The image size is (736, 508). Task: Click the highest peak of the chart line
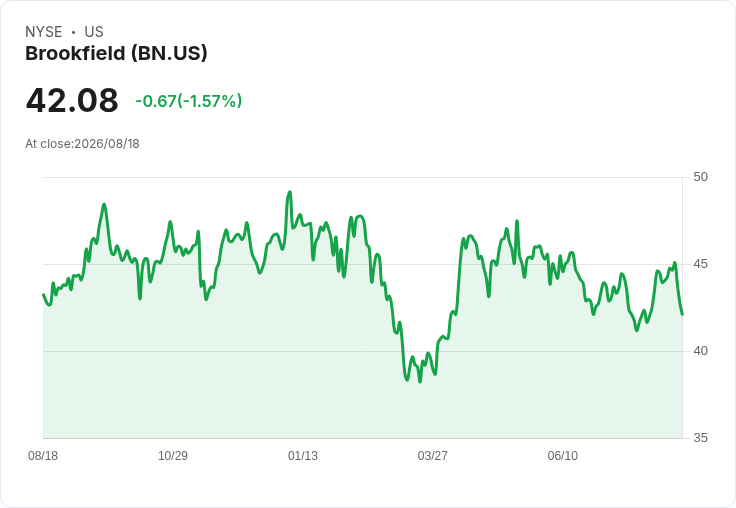point(290,192)
